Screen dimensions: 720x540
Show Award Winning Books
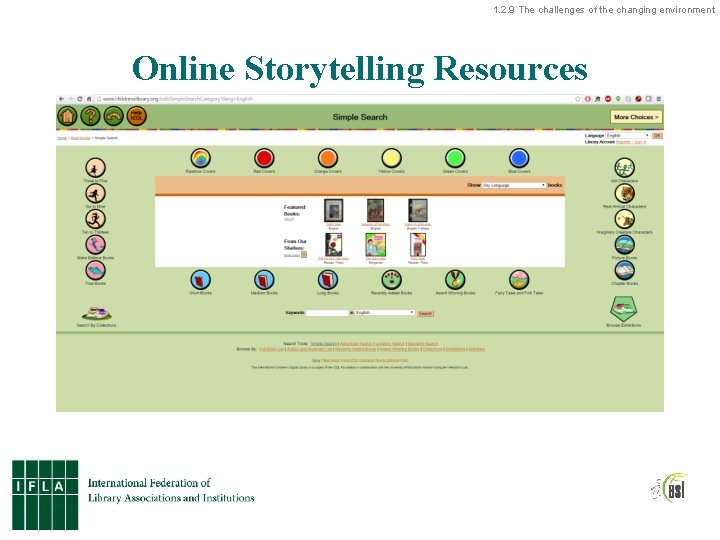[455, 280]
